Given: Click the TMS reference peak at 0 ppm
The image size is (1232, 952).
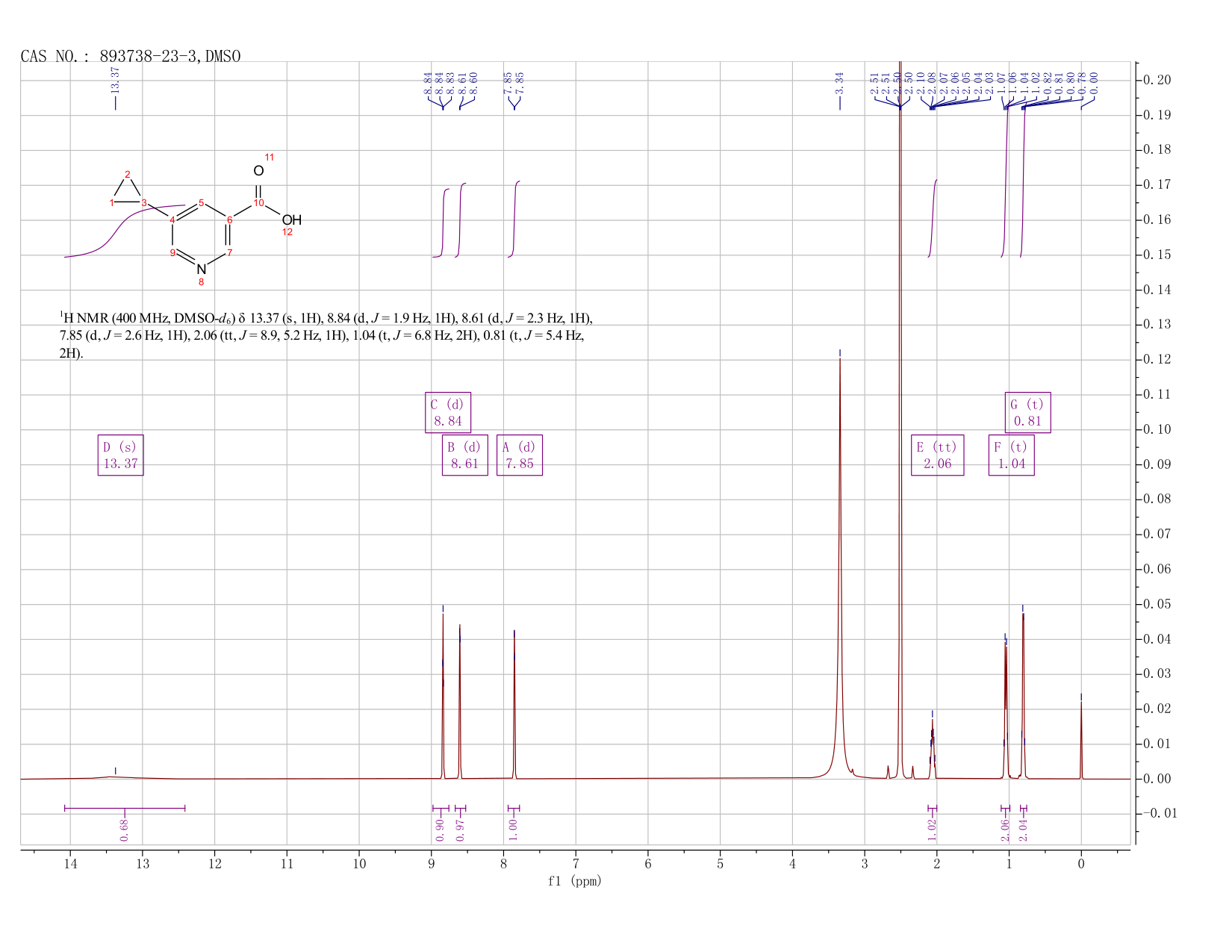Looking at the screenshot, I should click(x=1081, y=739).
